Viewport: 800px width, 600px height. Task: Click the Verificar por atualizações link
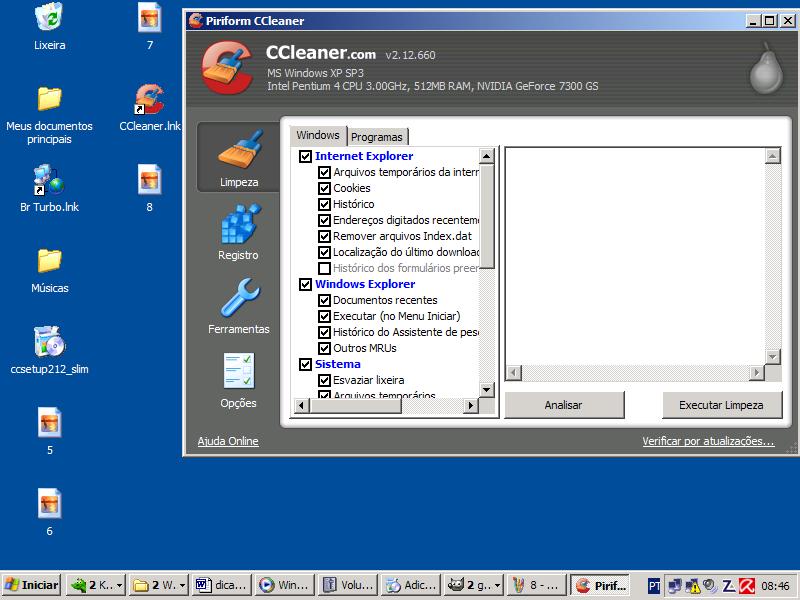[x=708, y=441]
